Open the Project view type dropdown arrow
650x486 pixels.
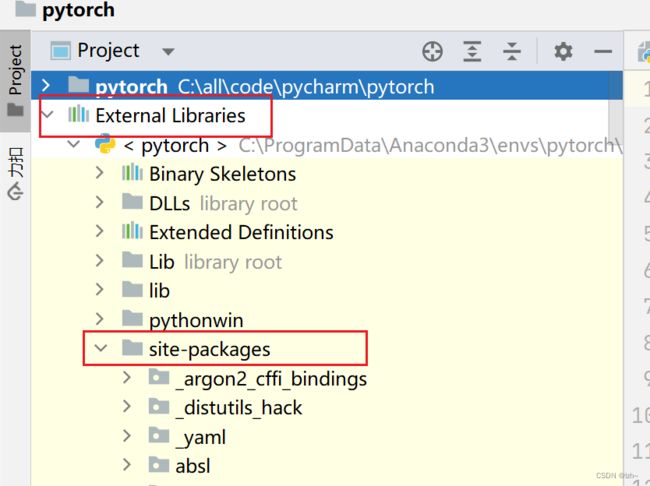click(168, 52)
